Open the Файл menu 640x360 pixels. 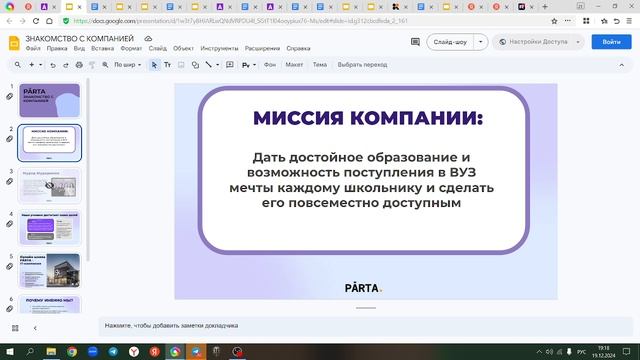click(x=33, y=48)
